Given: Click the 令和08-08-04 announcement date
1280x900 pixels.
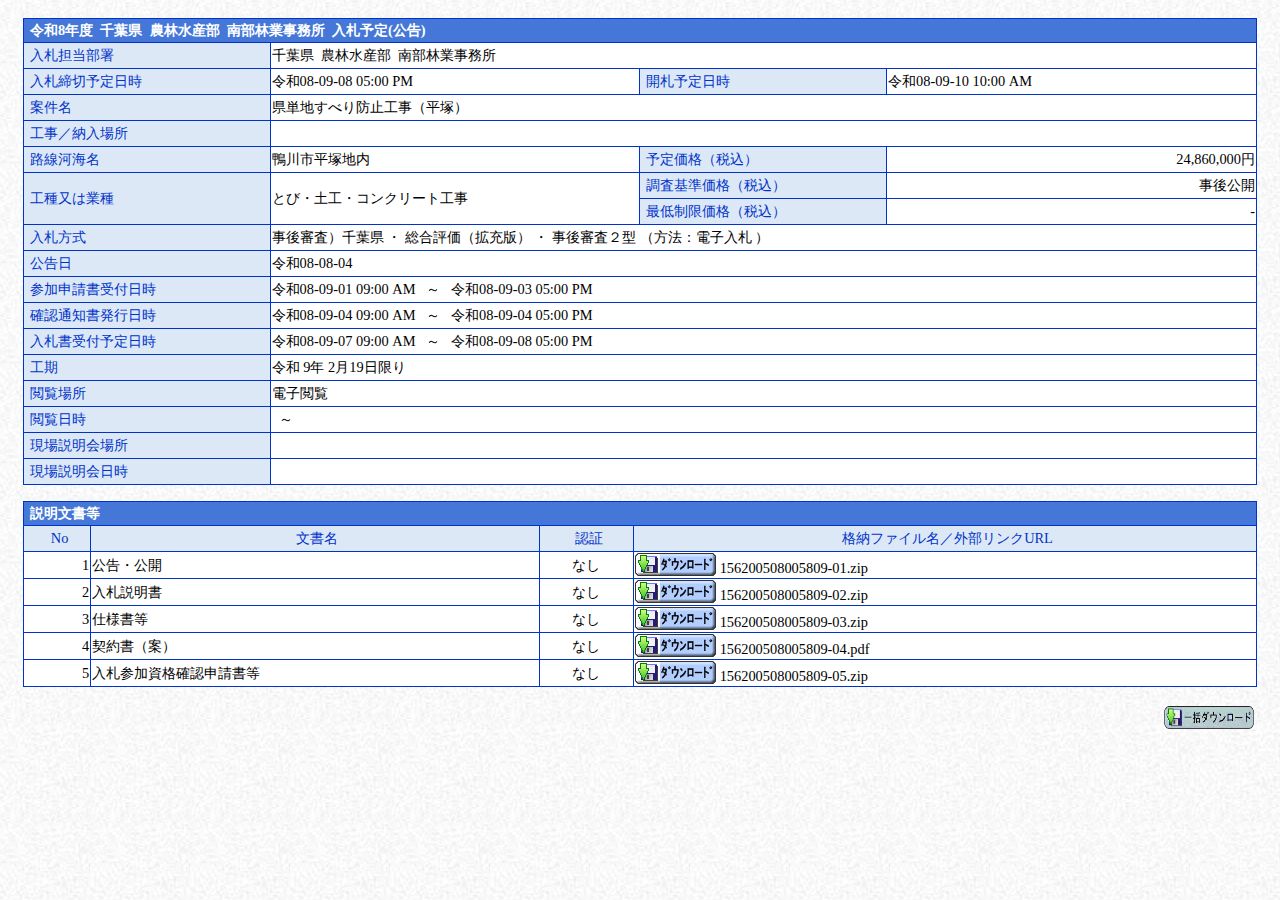Looking at the screenshot, I should (x=312, y=263).
